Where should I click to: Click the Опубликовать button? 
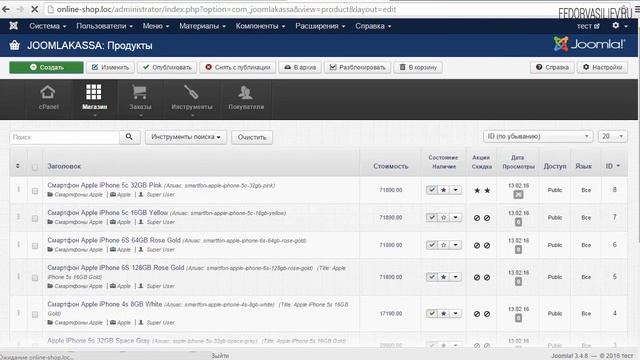click(167, 67)
